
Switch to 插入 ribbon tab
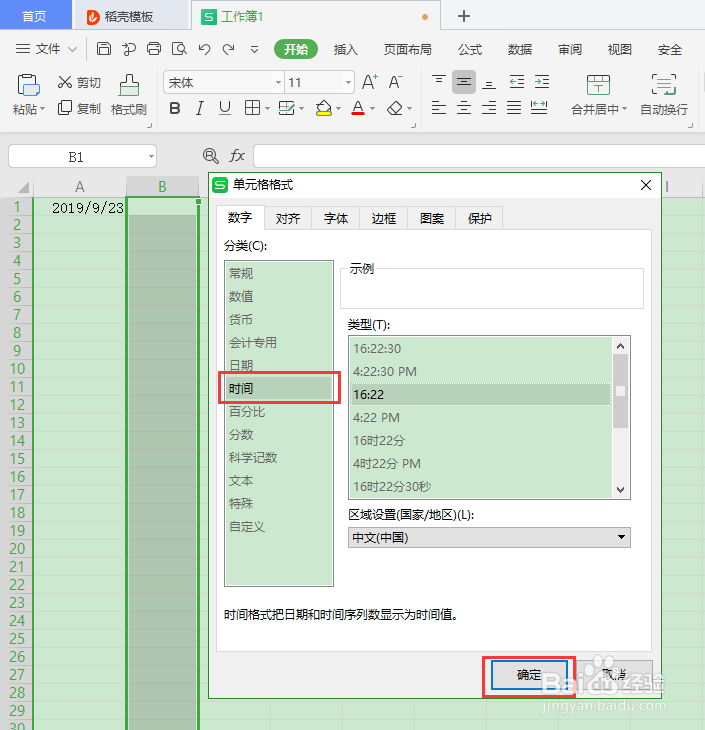[346, 49]
